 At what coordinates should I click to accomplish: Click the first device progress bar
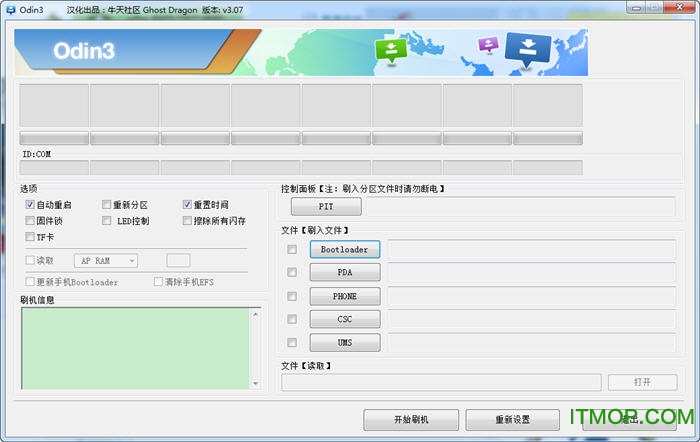(54, 138)
